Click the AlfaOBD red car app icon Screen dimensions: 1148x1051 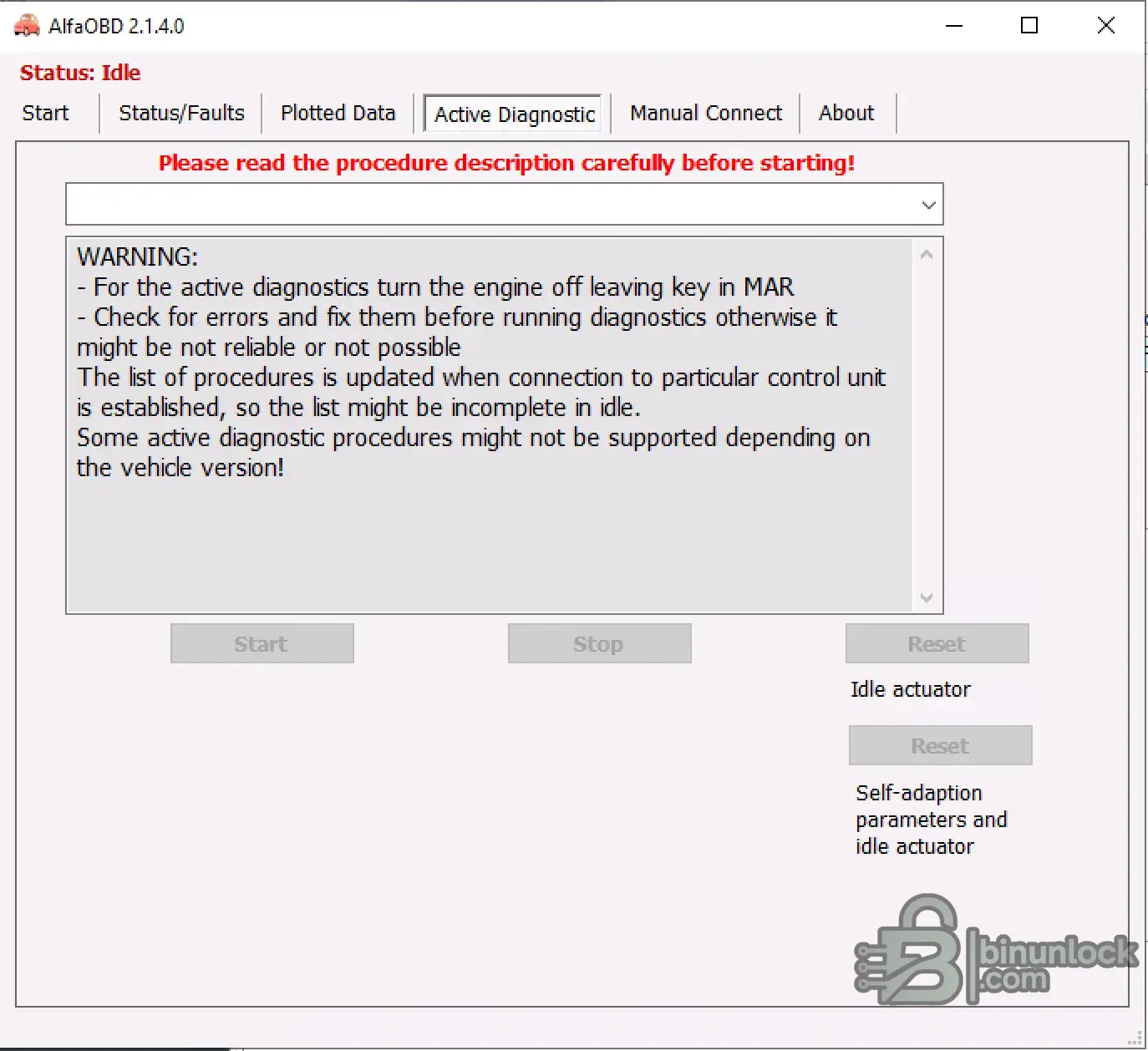click(27, 26)
